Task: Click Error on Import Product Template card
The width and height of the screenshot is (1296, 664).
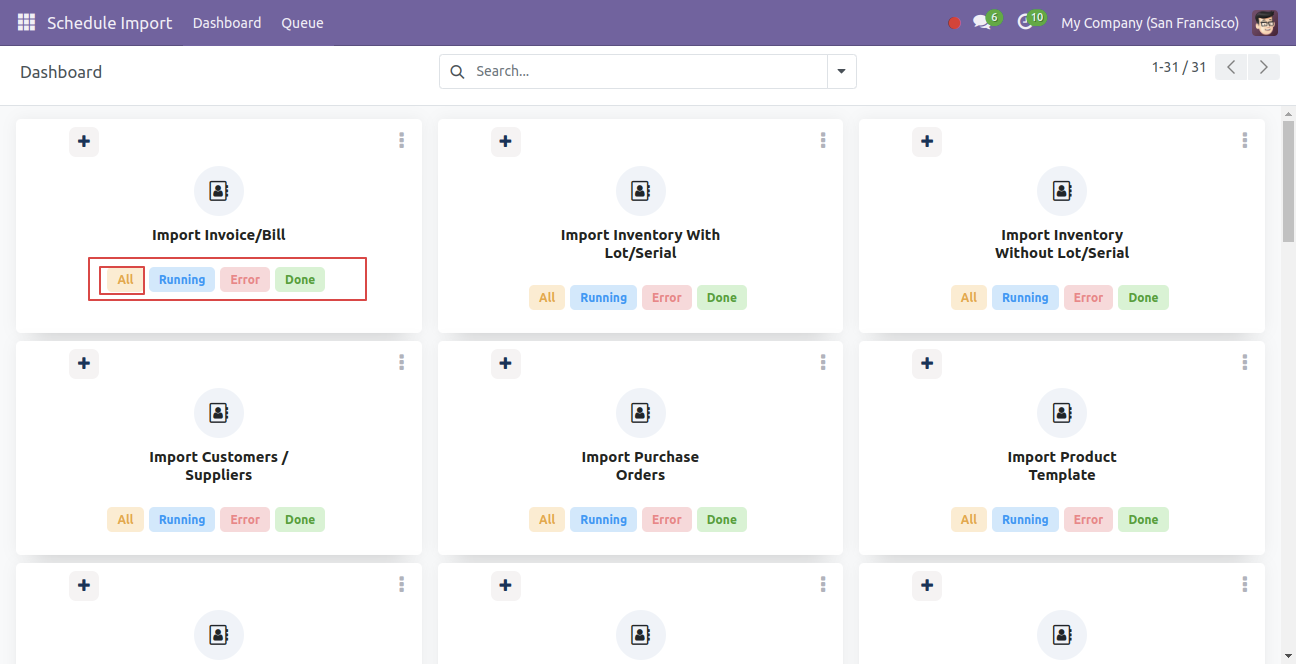Action: pos(1088,520)
